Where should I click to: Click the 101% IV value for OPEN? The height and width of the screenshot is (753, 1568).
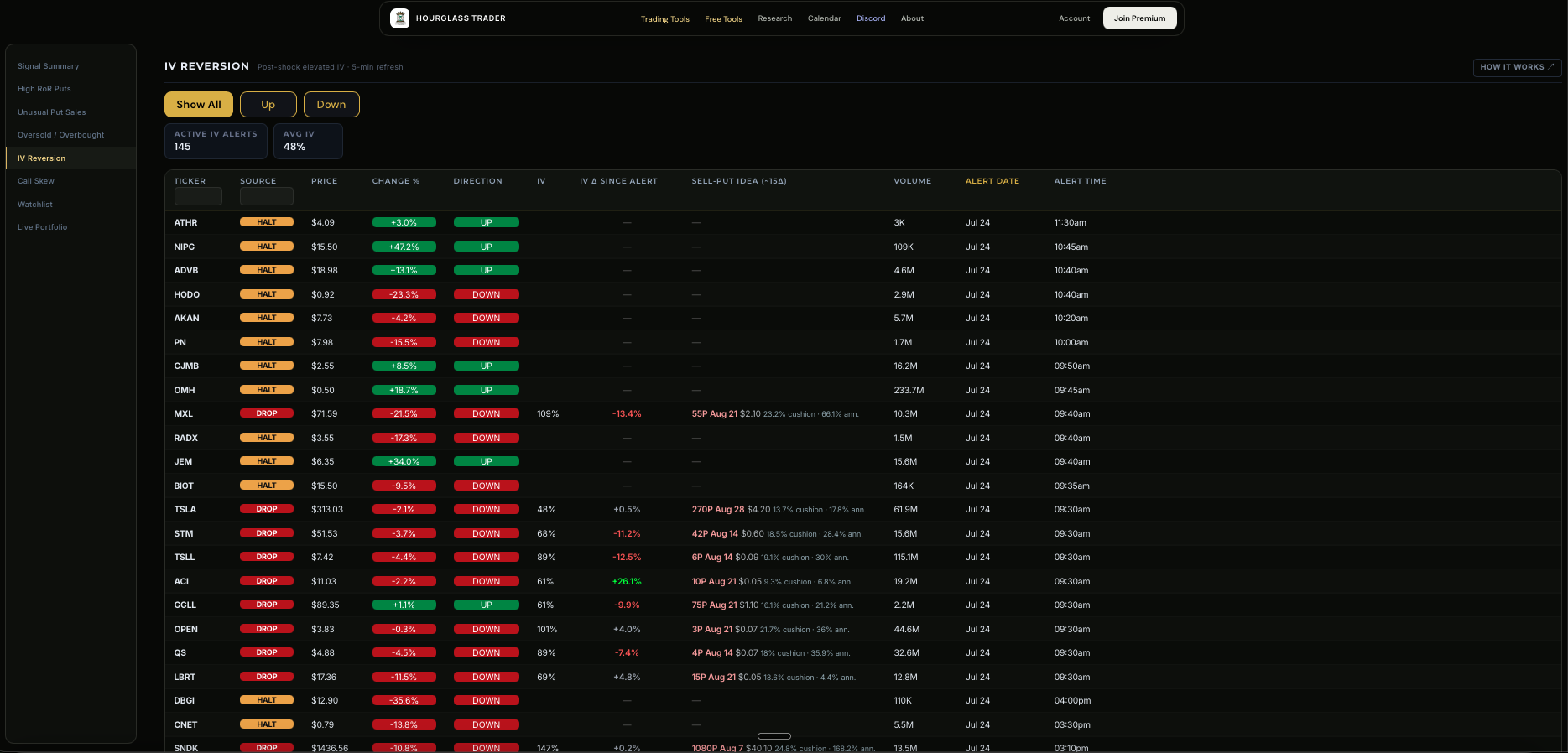[x=547, y=630]
